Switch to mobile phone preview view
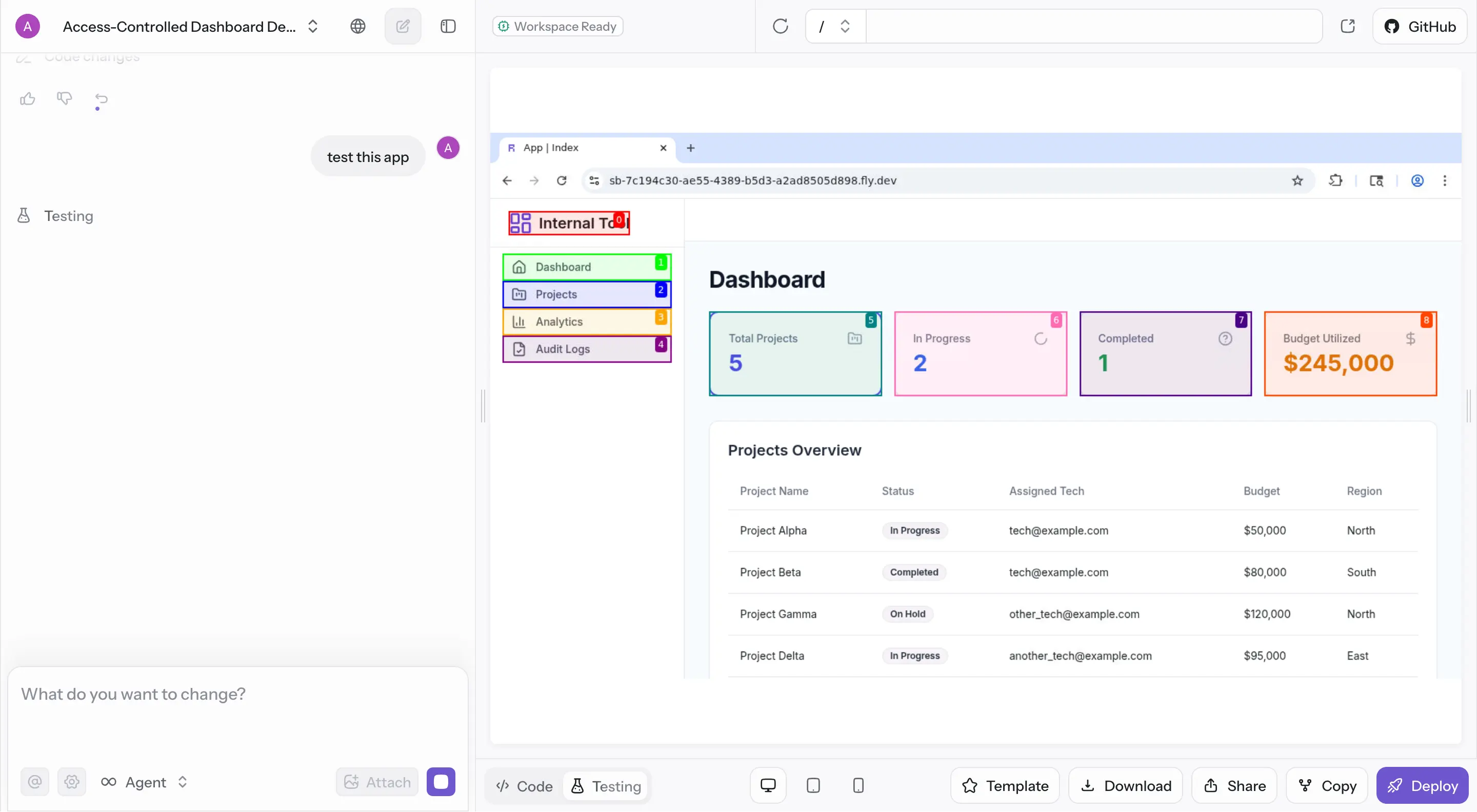The height and width of the screenshot is (812, 1477). click(x=858, y=785)
